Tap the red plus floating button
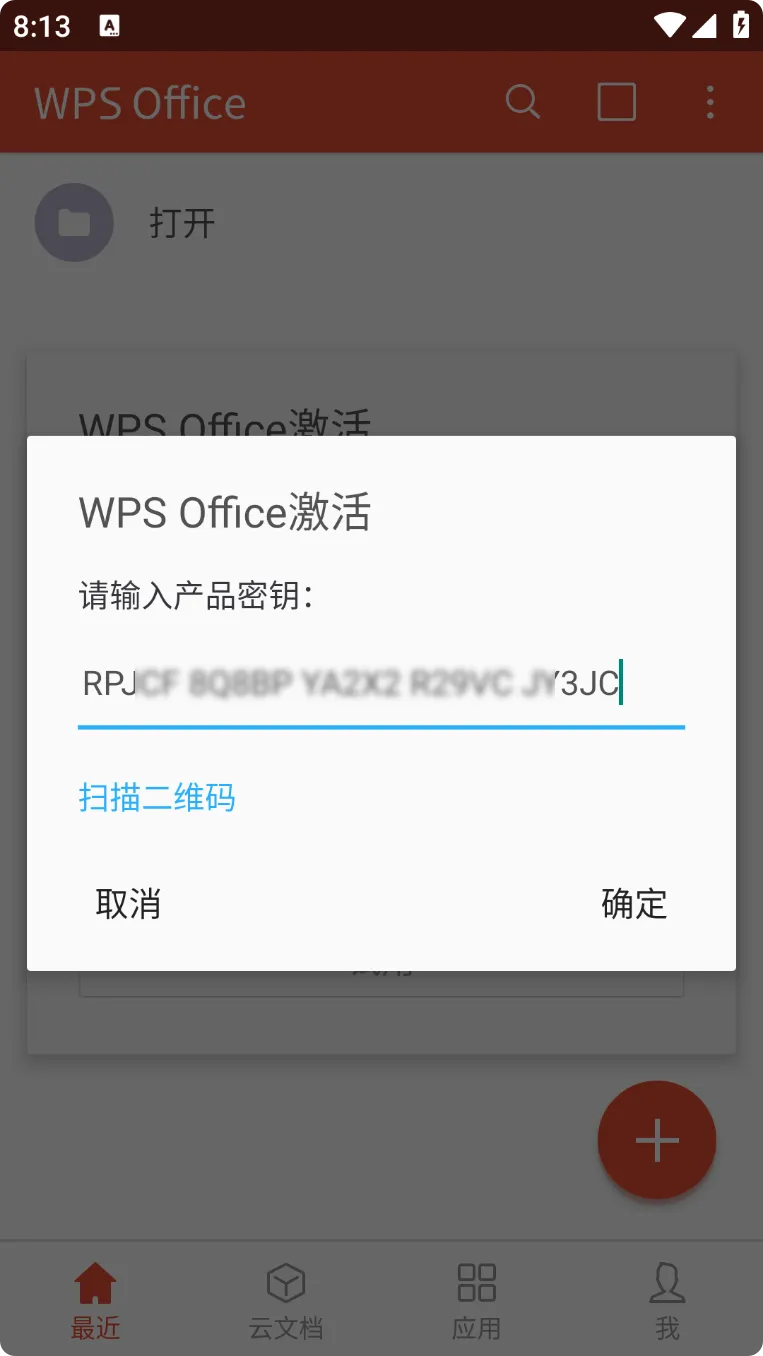 [657, 1140]
